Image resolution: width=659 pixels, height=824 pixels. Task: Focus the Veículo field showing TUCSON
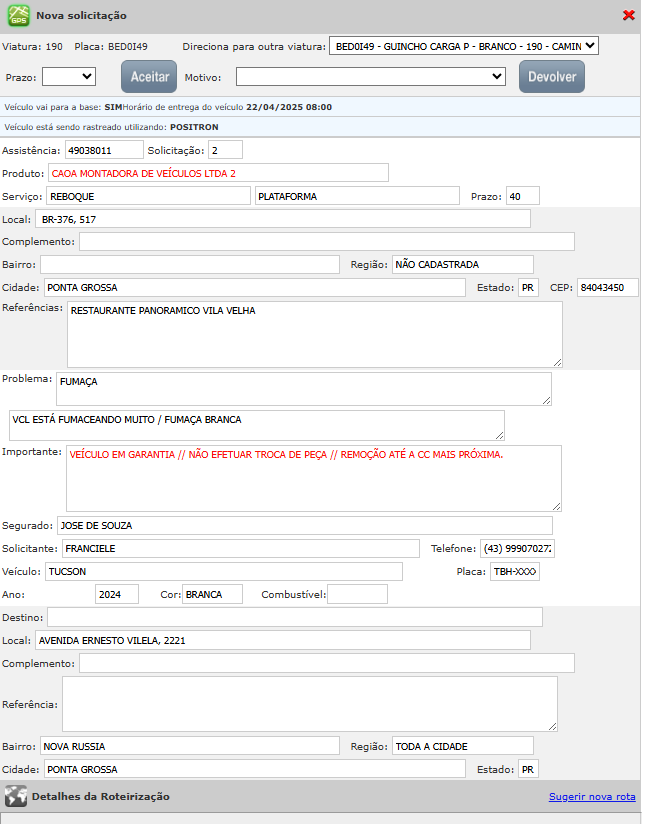click(223, 571)
